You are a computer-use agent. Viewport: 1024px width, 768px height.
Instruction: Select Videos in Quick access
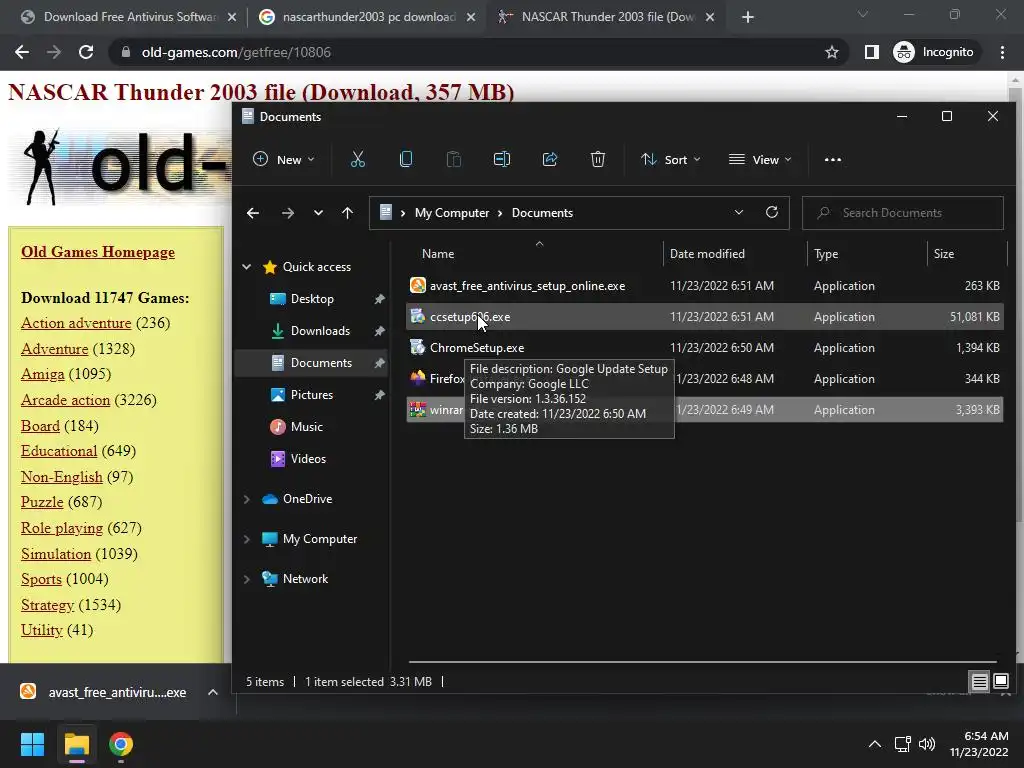click(308, 458)
